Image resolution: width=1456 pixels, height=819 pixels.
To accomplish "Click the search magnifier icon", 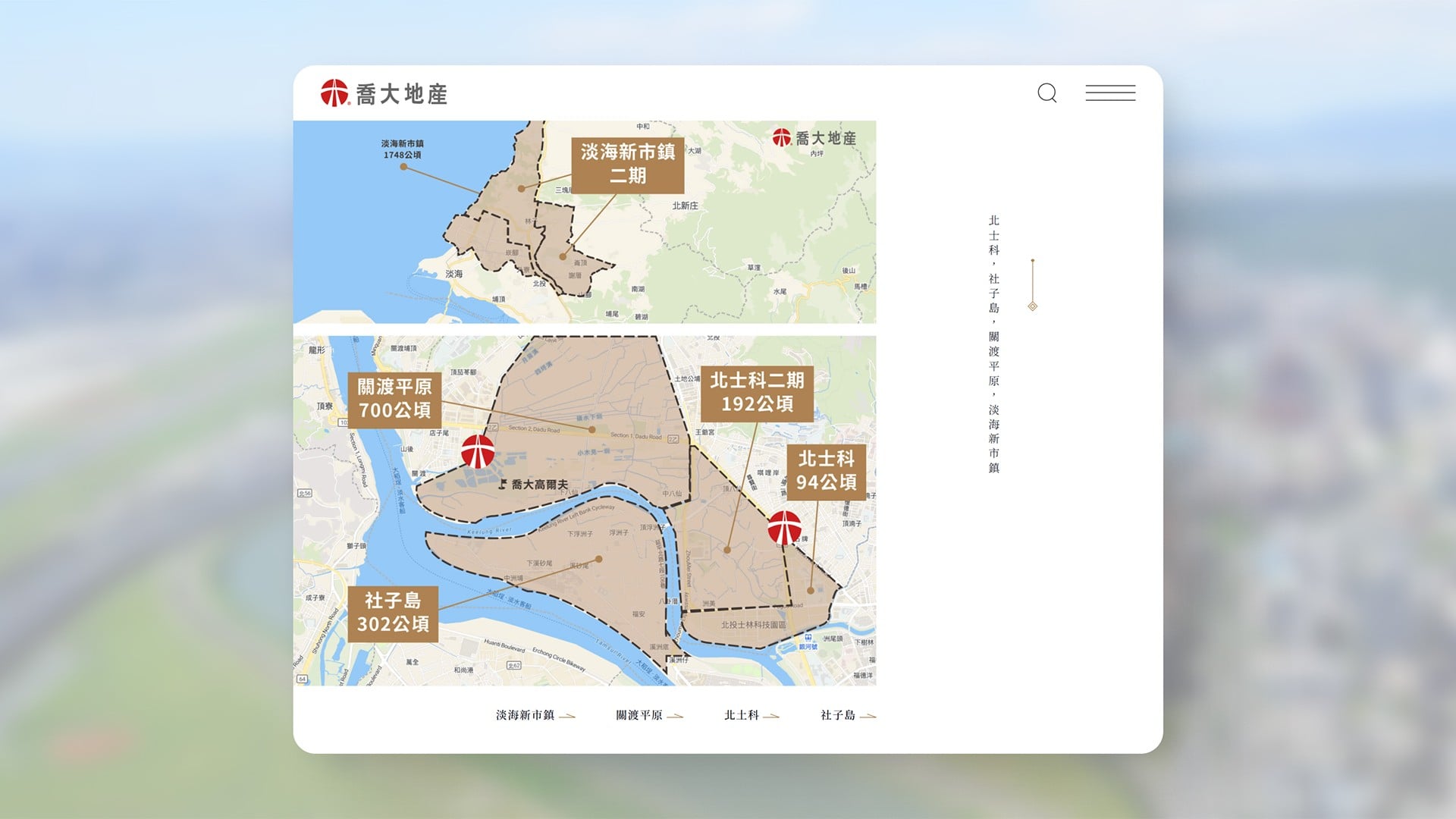I will pyautogui.click(x=1047, y=93).
